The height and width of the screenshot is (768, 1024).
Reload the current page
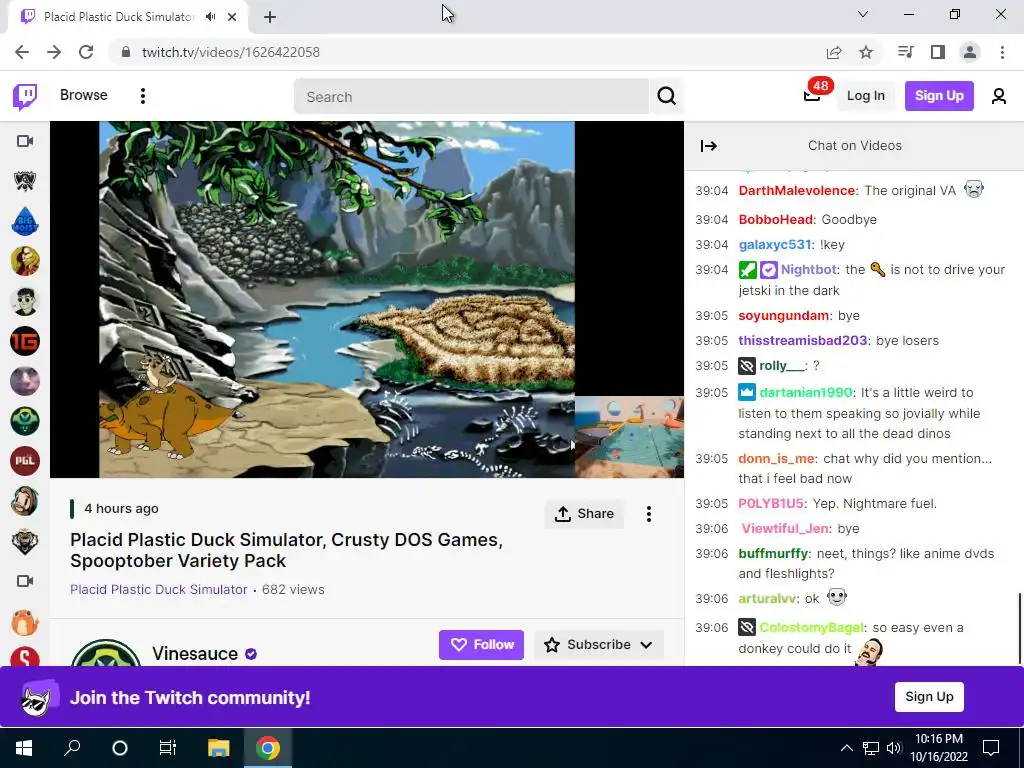(86, 52)
